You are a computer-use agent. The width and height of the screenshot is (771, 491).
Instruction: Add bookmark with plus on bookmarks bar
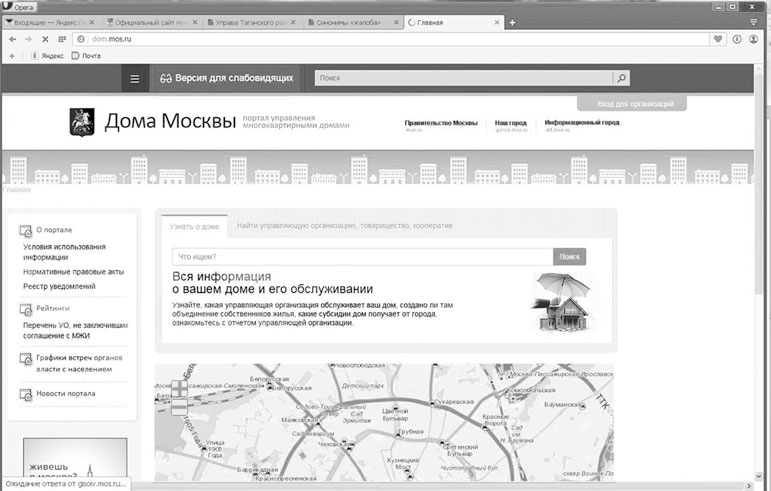(x=12, y=56)
